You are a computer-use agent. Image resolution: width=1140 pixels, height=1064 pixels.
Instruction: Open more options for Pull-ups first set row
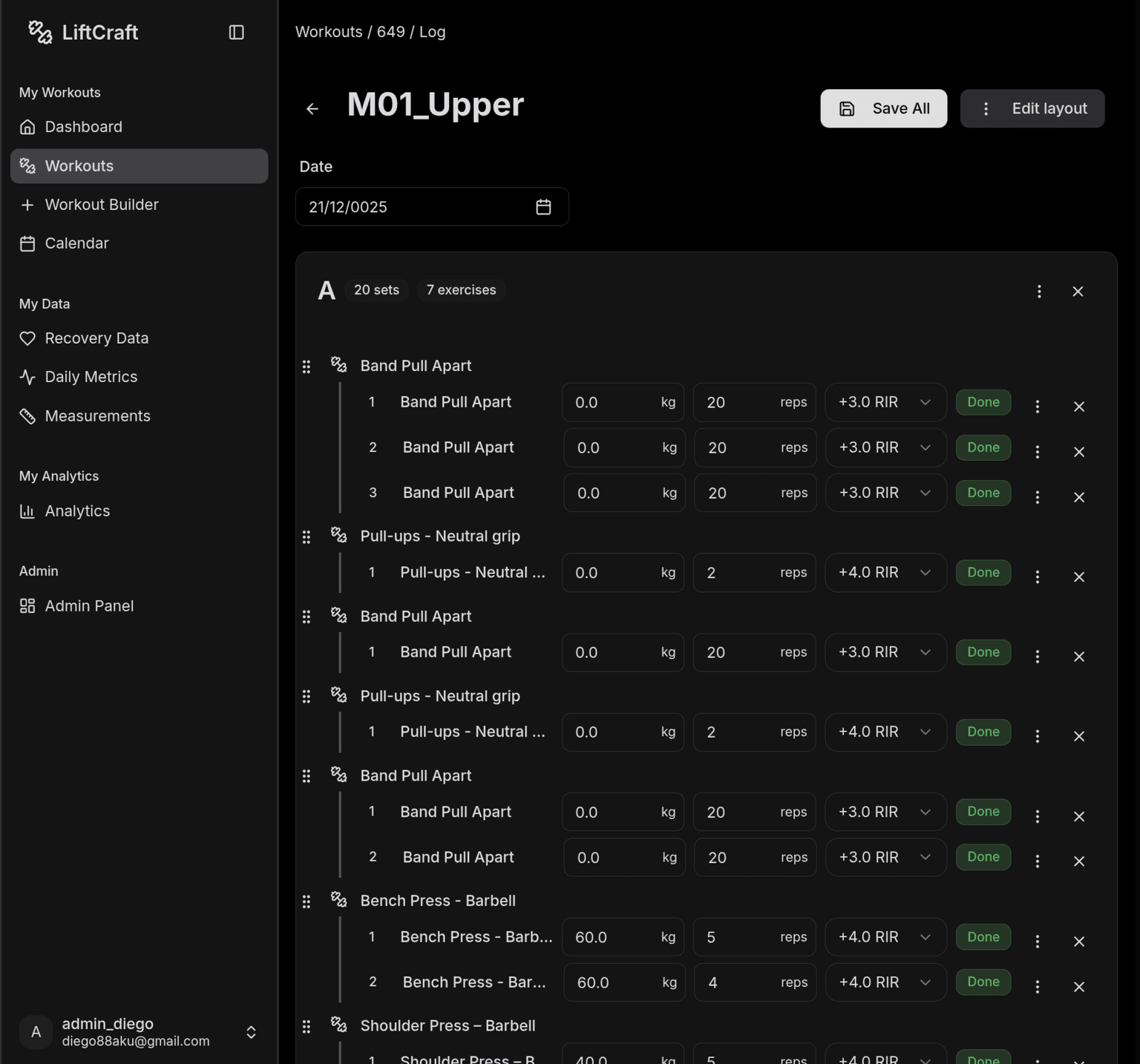(x=1037, y=577)
